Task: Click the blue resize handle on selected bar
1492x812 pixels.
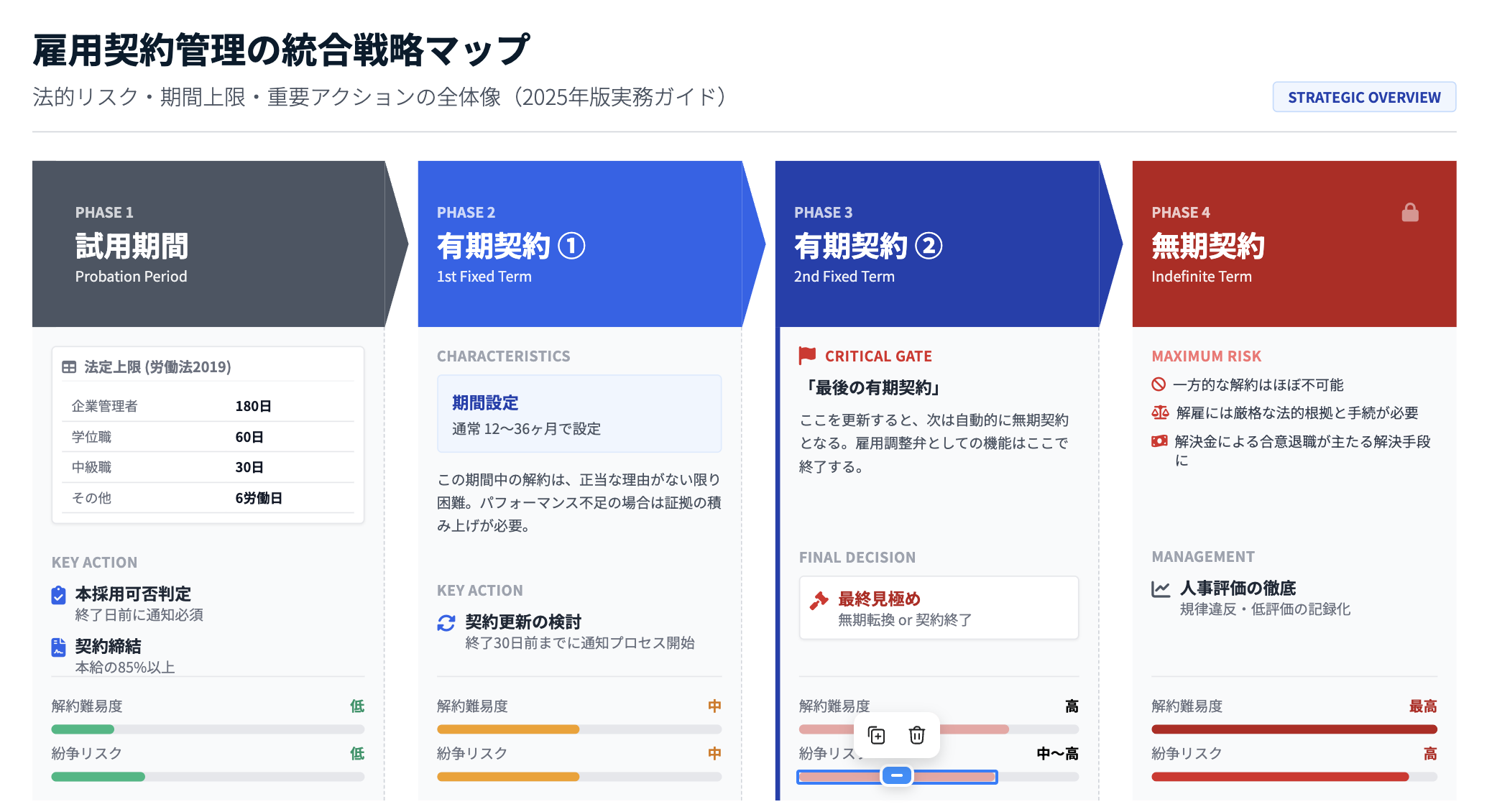Action: pyautogui.click(x=897, y=775)
